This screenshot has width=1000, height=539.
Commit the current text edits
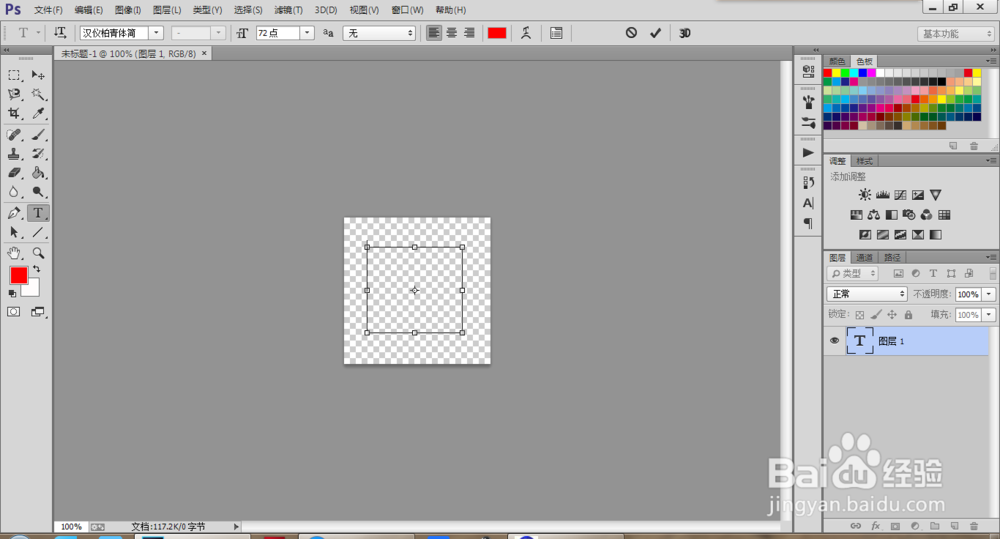point(656,33)
